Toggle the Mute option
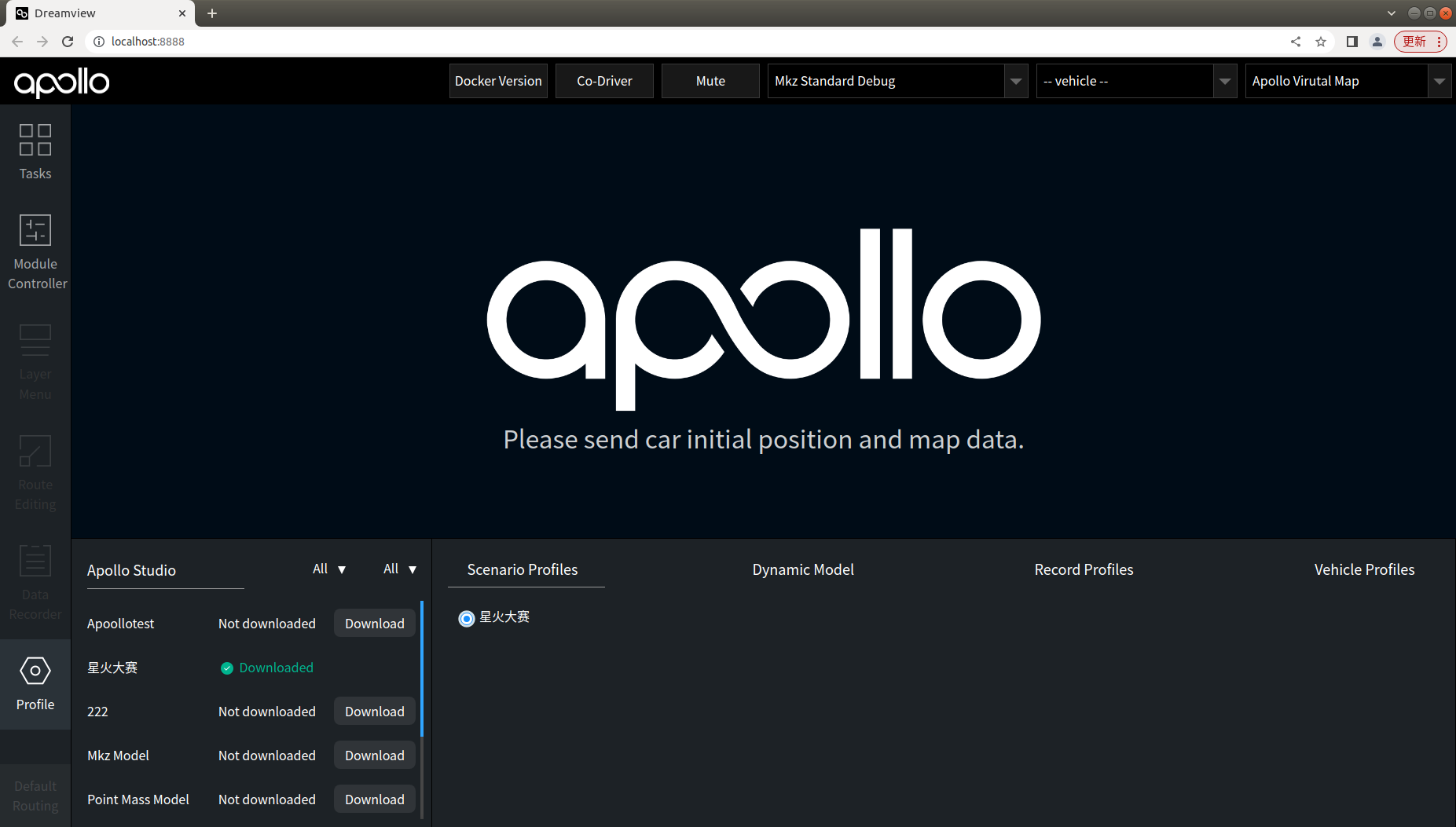Image resolution: width=1456 pixels, height=827 pixels. pos(710,81)
